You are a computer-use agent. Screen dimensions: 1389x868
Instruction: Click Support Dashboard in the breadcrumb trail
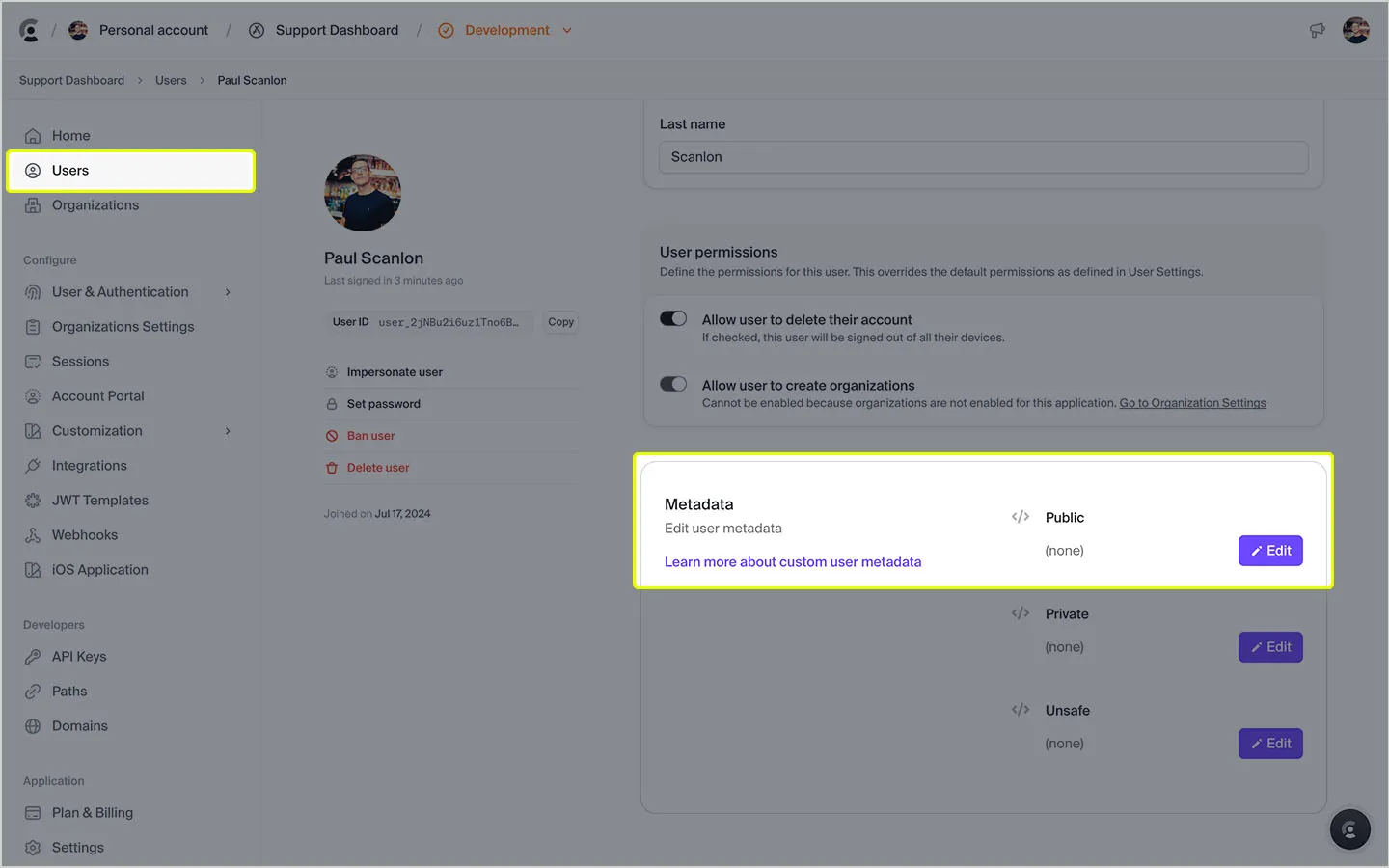click(71, 81)
